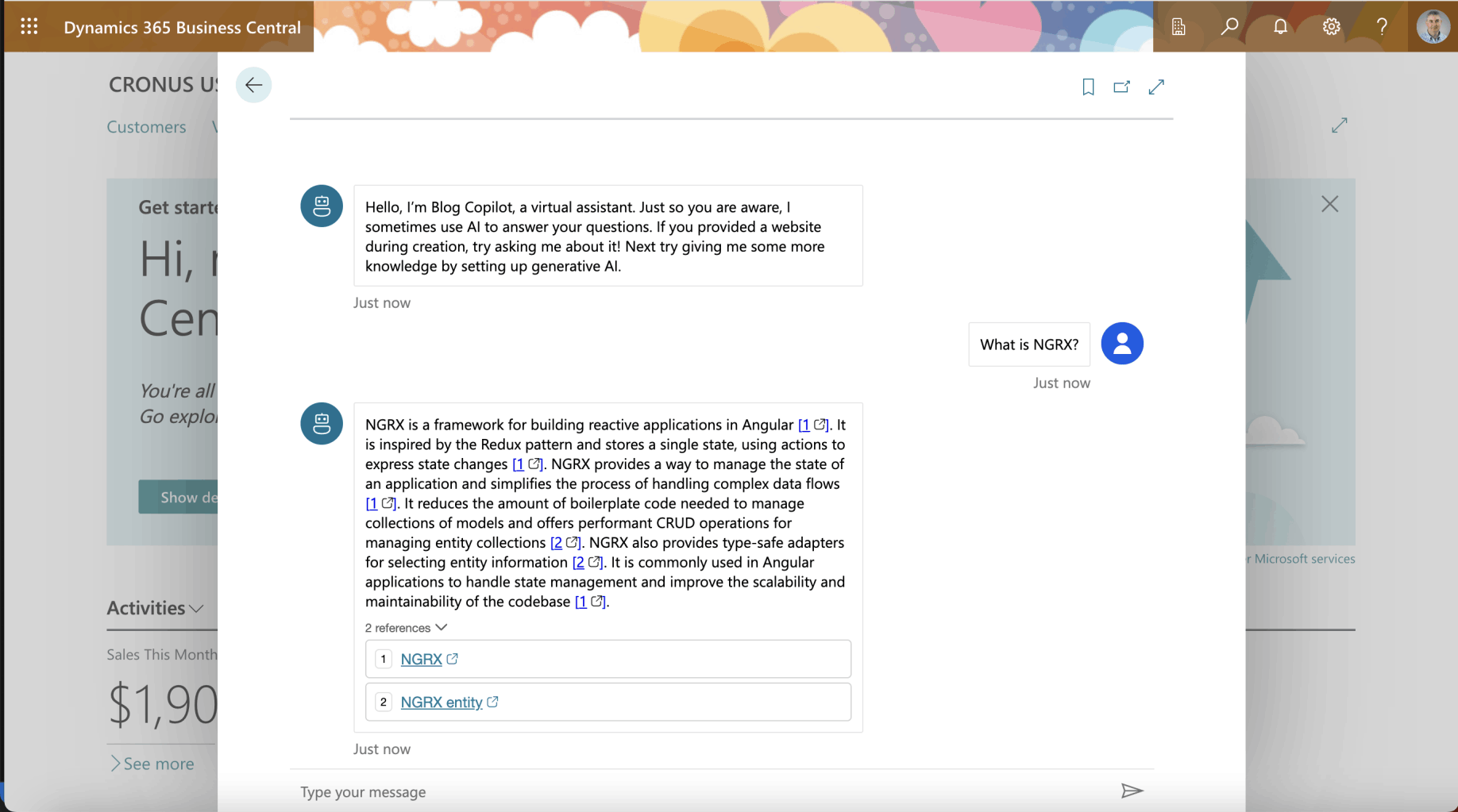
Task: Expand the chat dialog to full width
Action: [1156, 87]
